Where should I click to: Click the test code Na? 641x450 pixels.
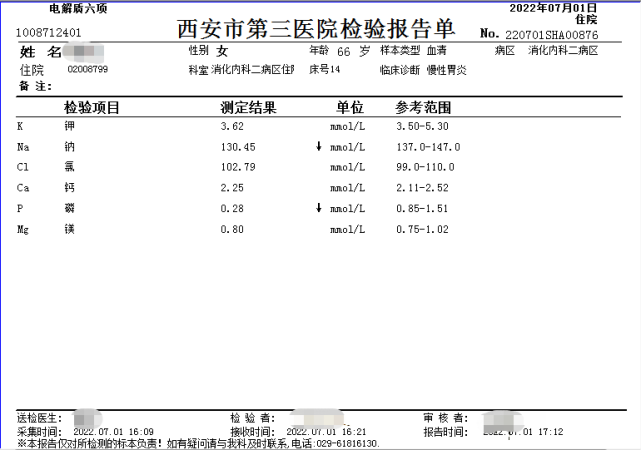(x=23, y=147)
